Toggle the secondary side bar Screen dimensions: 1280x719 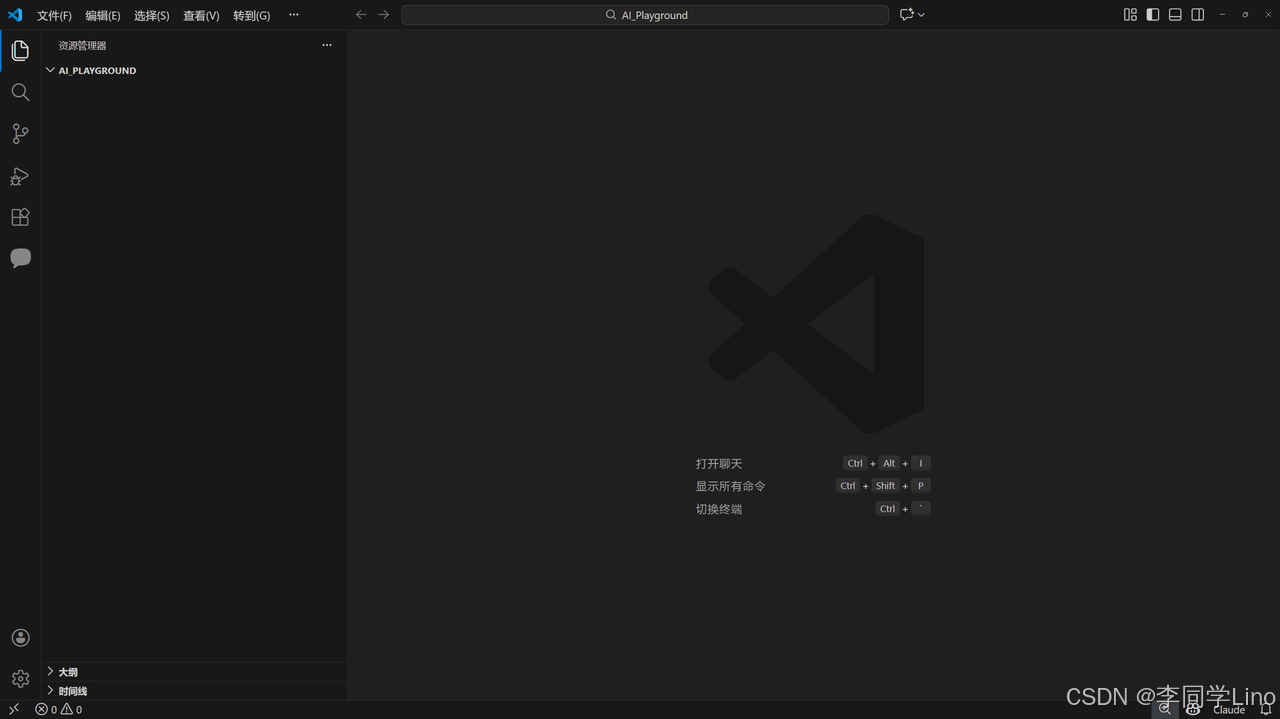(x=1198, y=15)
